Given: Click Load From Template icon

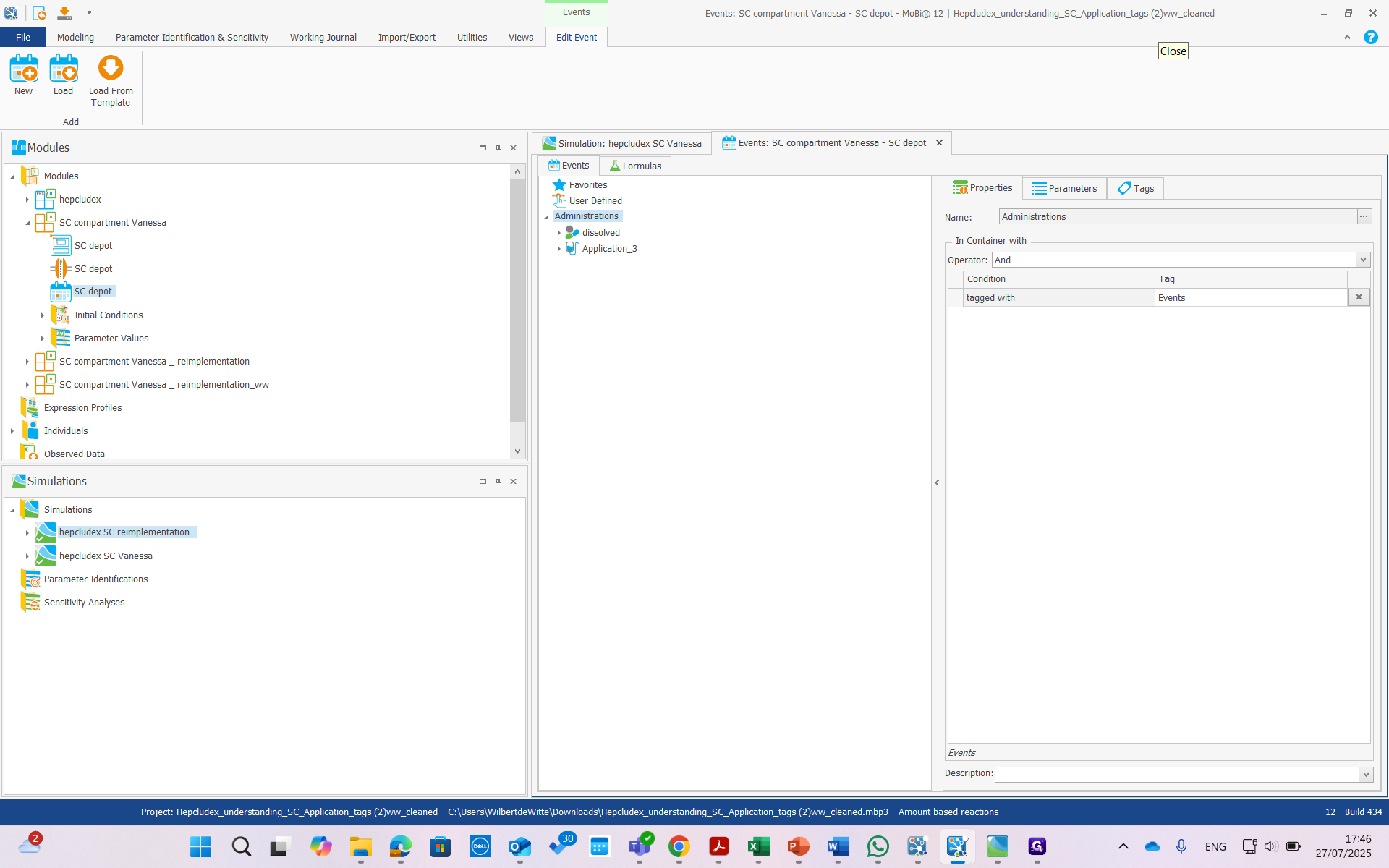Looking at the screenshot, I should click(x=111, y=69).
